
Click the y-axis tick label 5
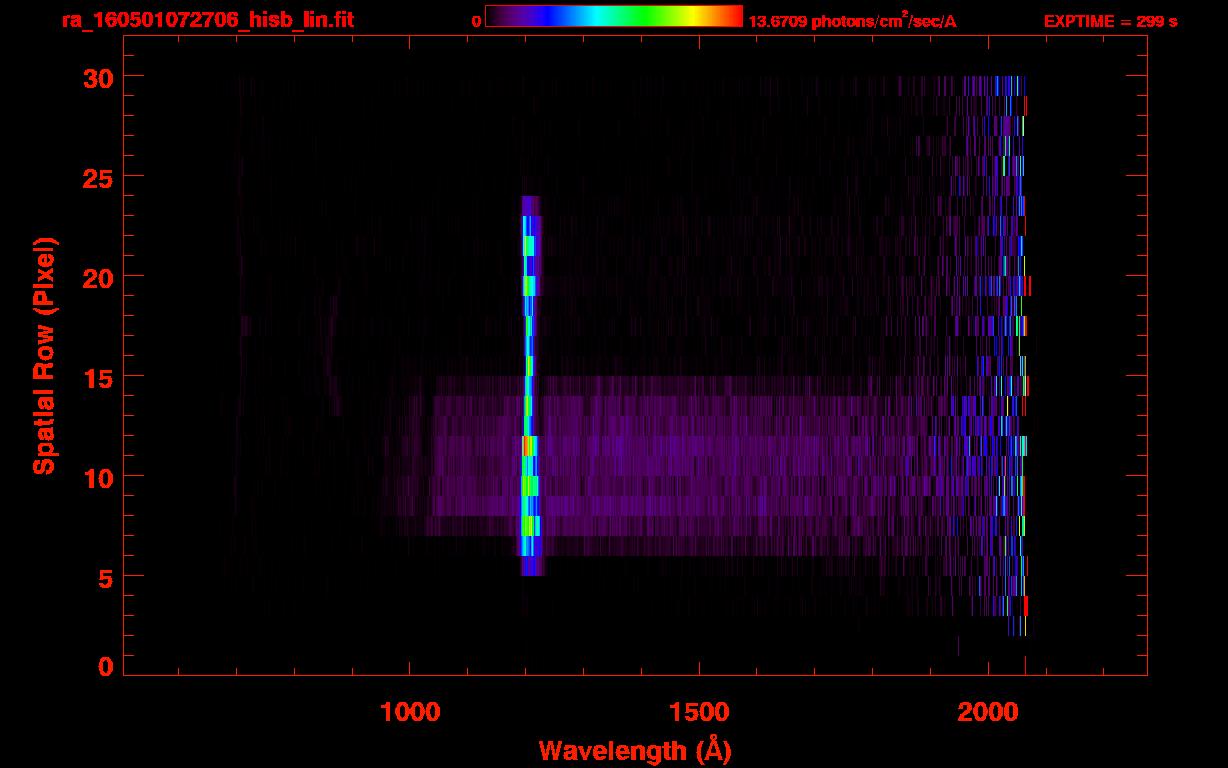pyautogui.click(x=104, y=577)
